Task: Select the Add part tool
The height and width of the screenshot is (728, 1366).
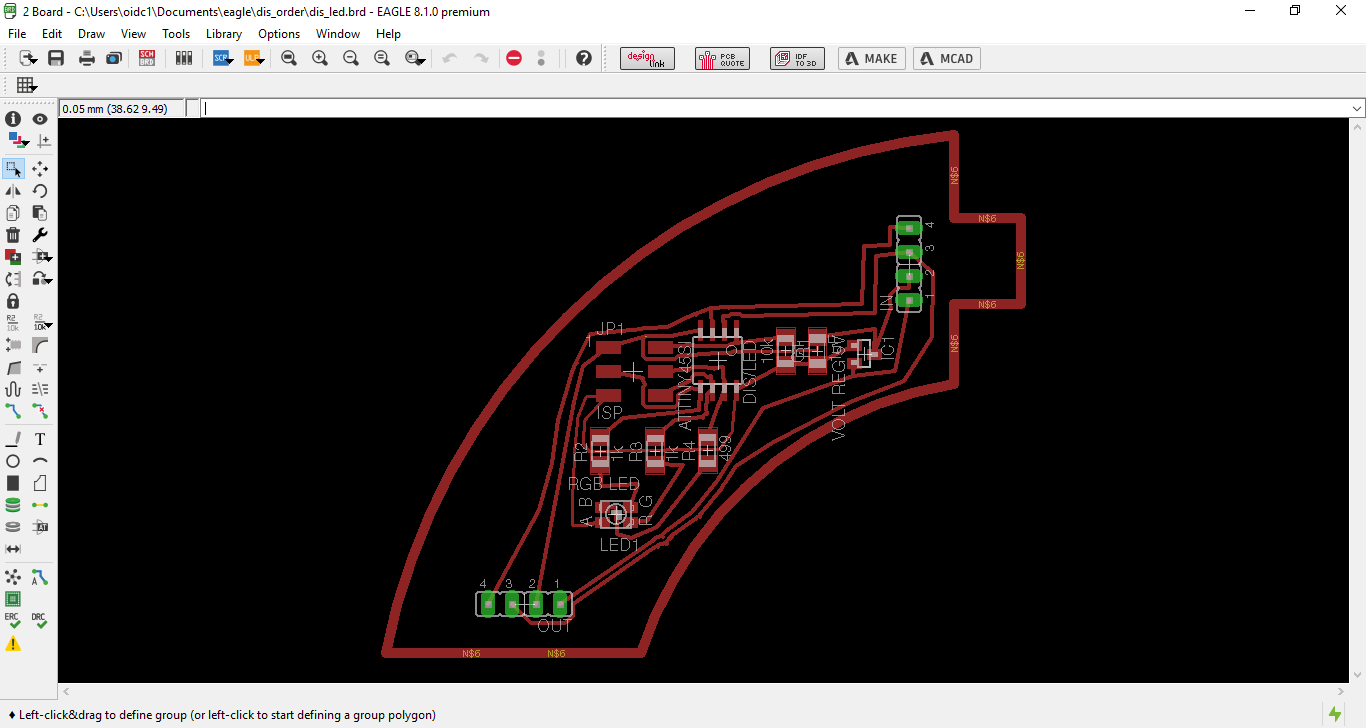Action: pyautogui.click(x=13, y=257)
